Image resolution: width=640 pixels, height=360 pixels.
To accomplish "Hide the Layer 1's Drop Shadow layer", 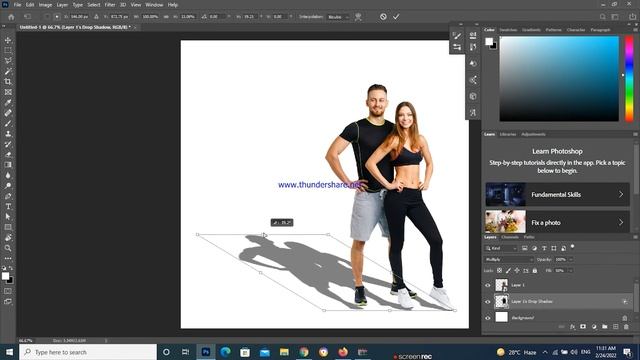I will 487,302.
